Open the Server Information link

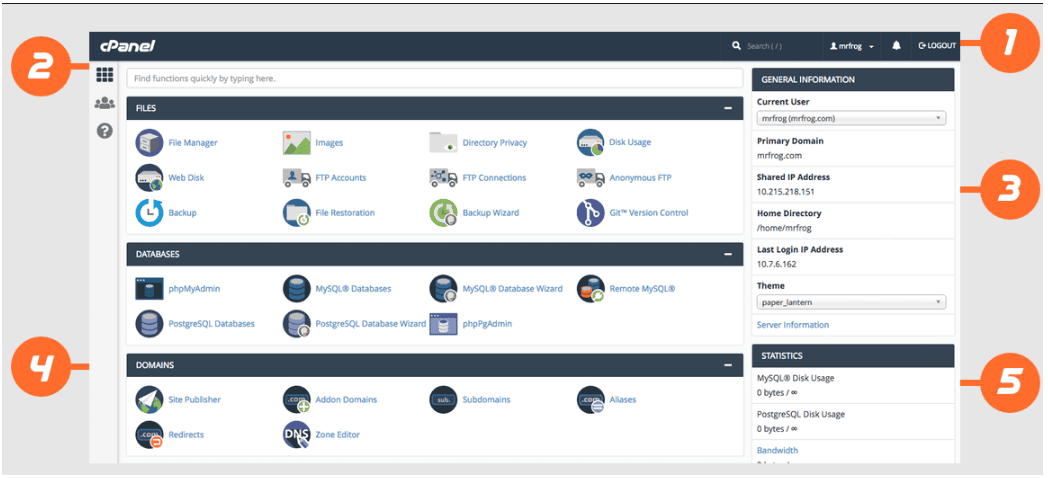tap(793, 325)
